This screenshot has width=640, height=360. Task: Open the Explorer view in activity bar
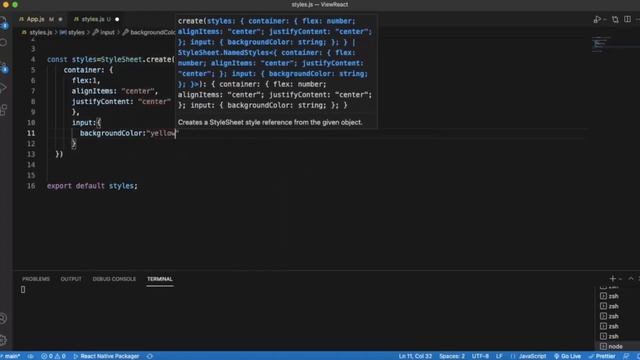(x=4, y=22)
